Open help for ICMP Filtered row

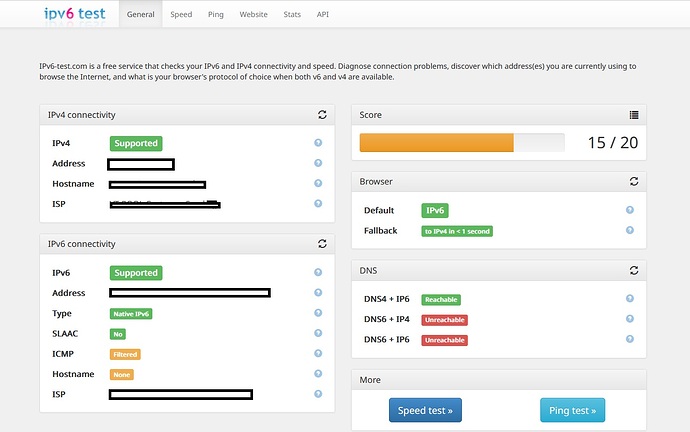coord(318,354)
